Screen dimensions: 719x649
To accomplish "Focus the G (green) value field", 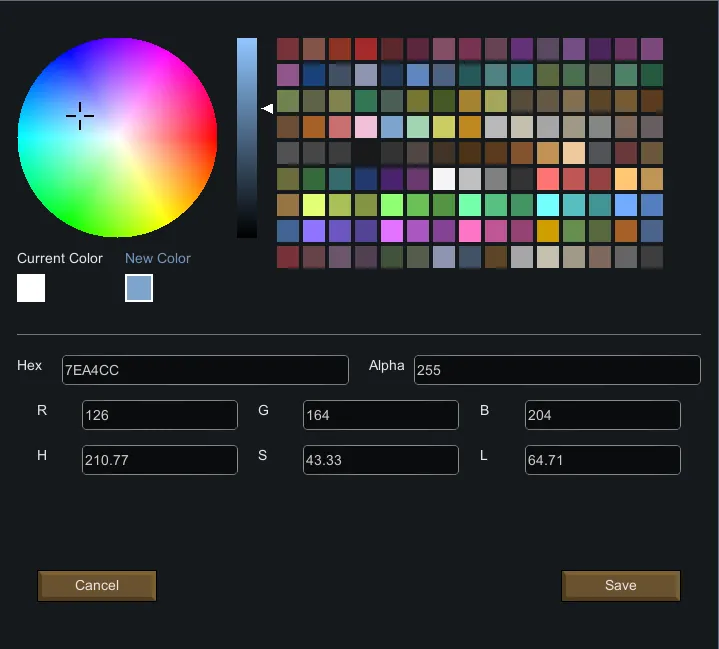I will click(381, 415).
